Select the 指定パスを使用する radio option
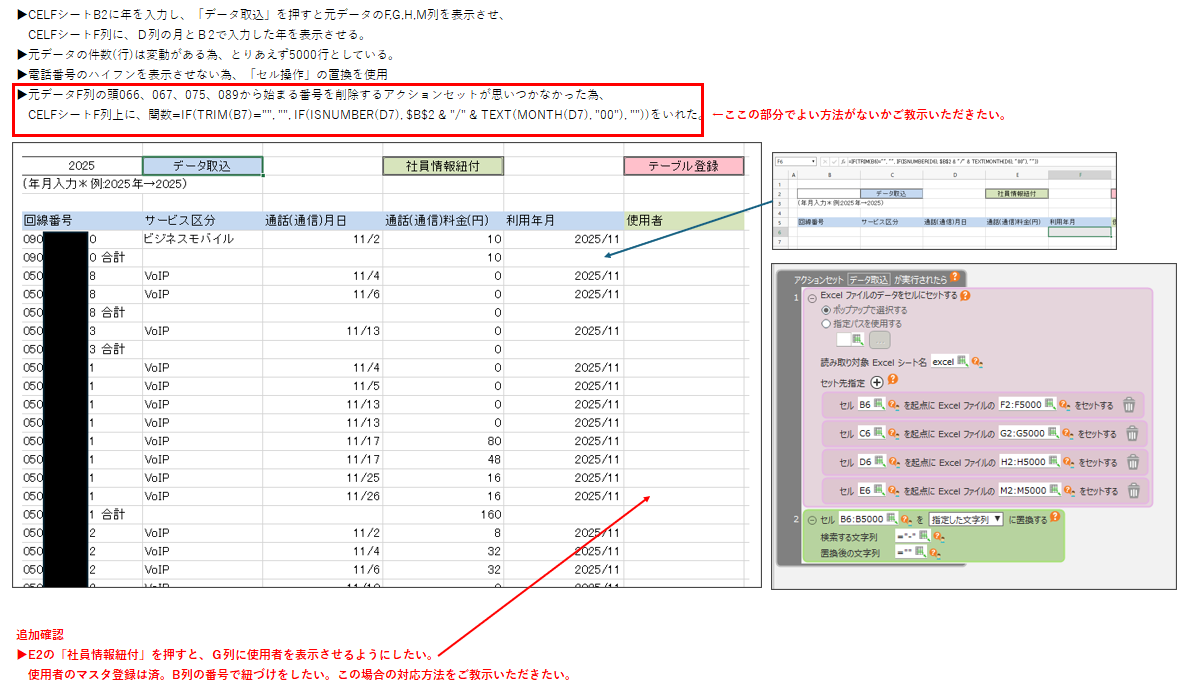 pyautogui.click(x=826, y=324)
